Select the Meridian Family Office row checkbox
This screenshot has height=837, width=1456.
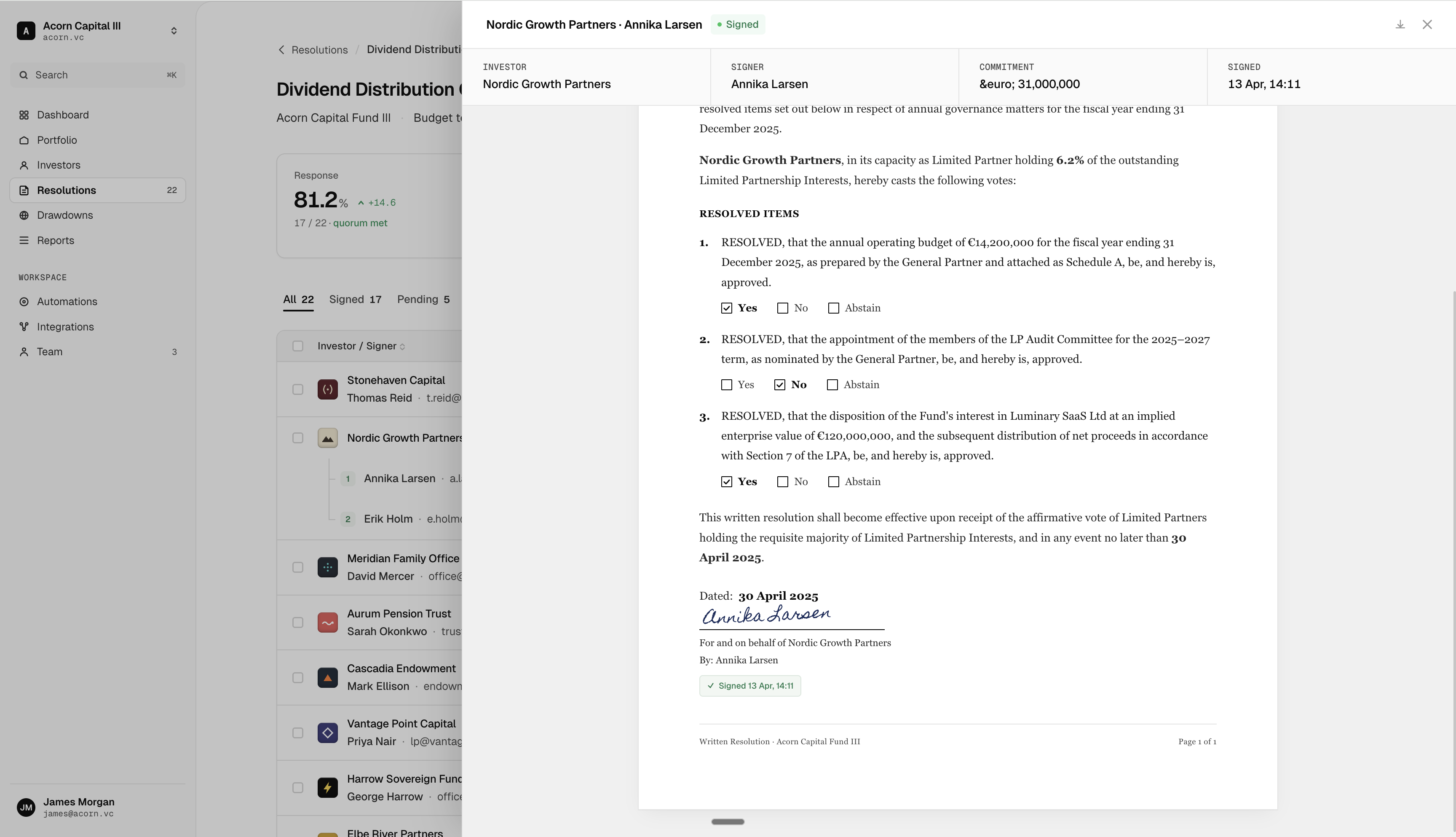(297, 567)
